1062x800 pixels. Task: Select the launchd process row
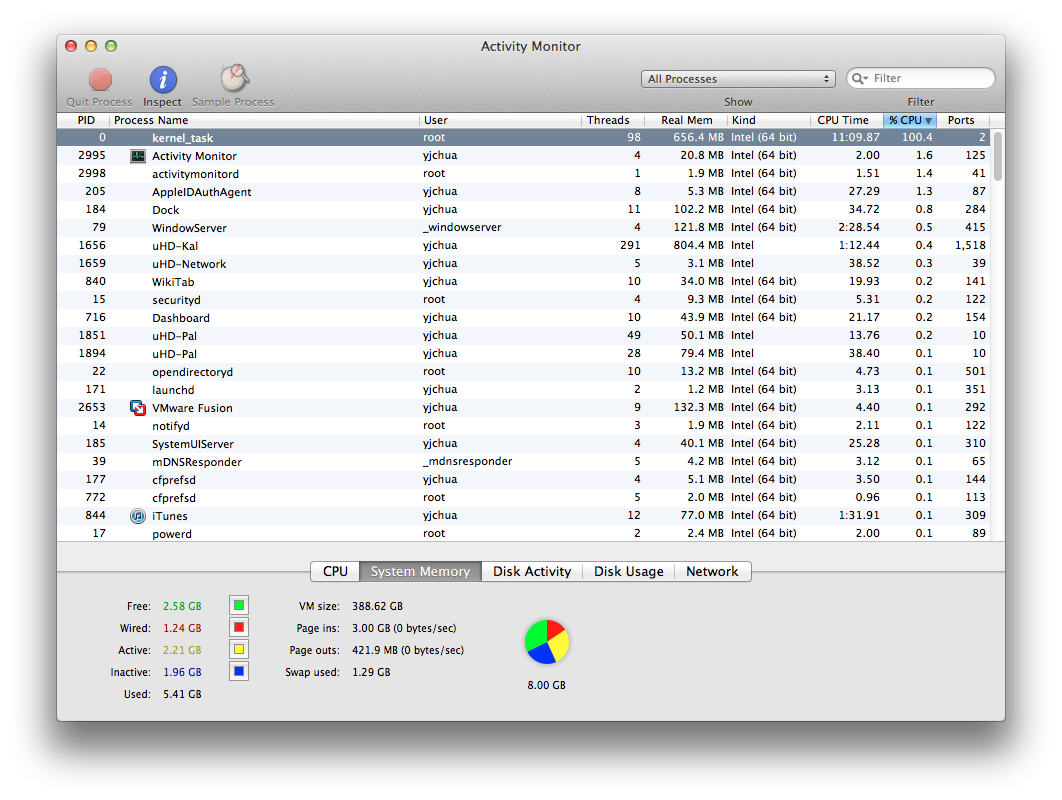(x=524, y=390)
